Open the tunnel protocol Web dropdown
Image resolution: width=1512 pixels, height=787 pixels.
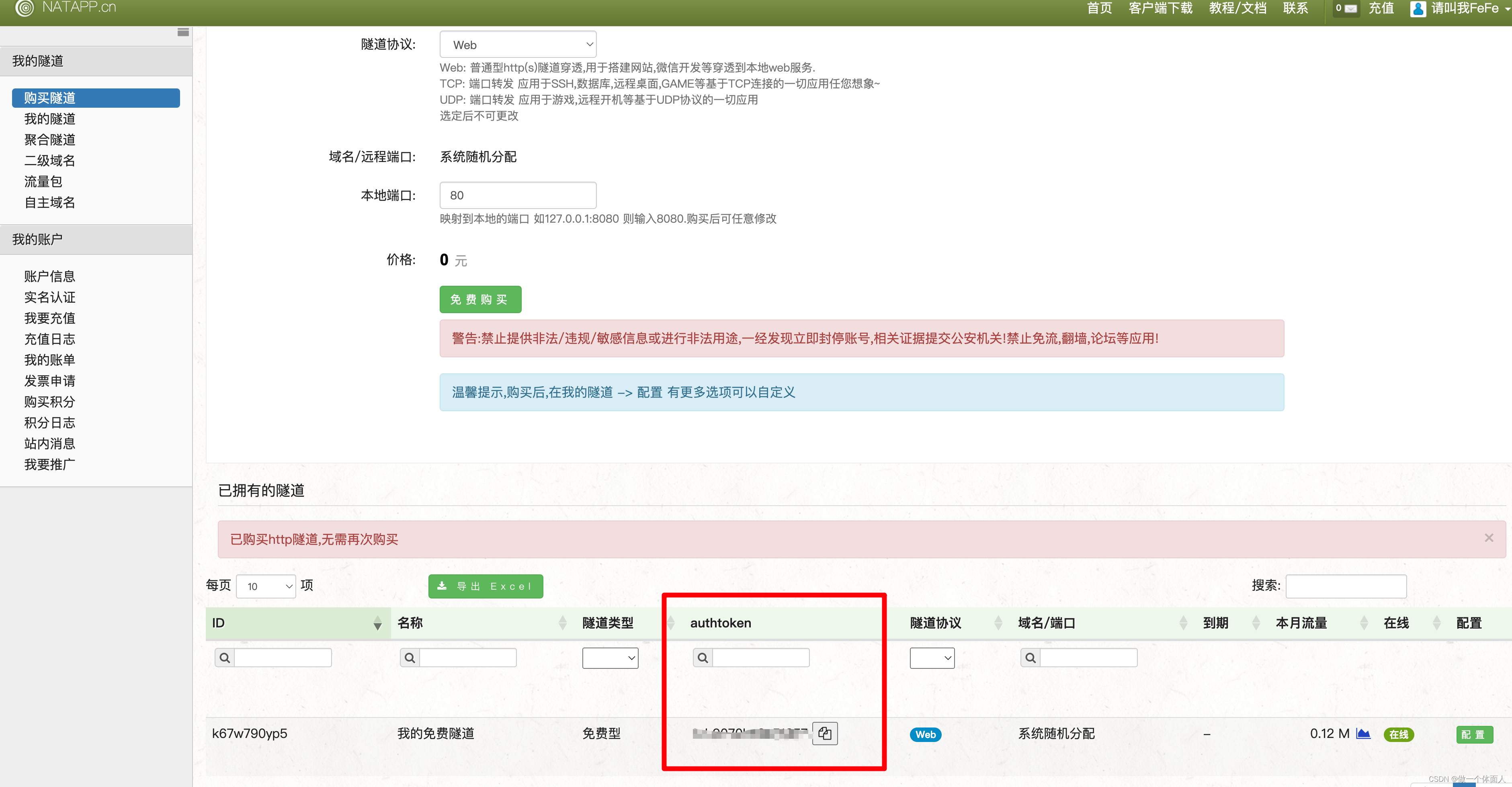(518, 45)
